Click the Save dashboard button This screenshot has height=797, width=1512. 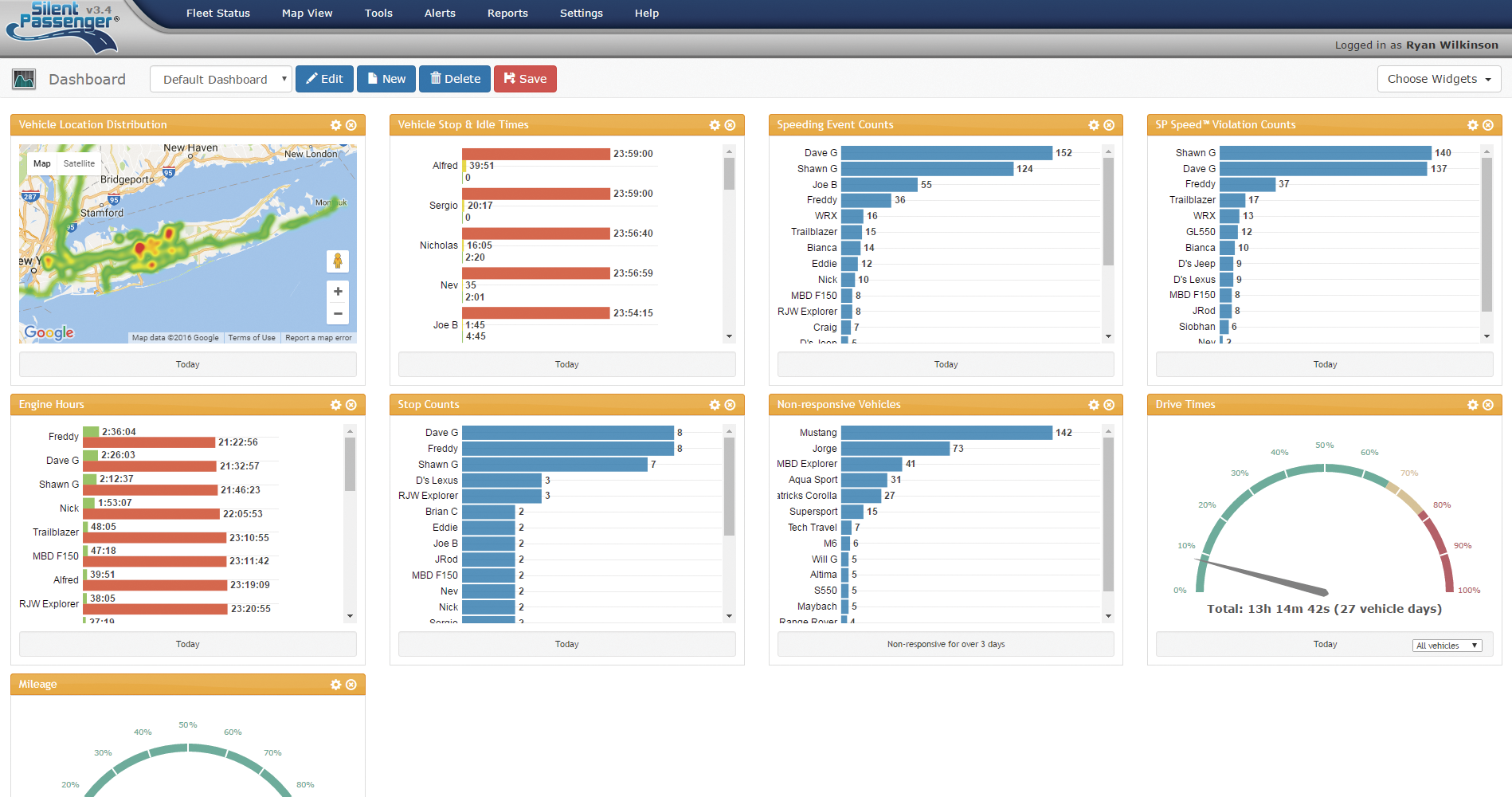pyautogui.click(x=525, y=79)
